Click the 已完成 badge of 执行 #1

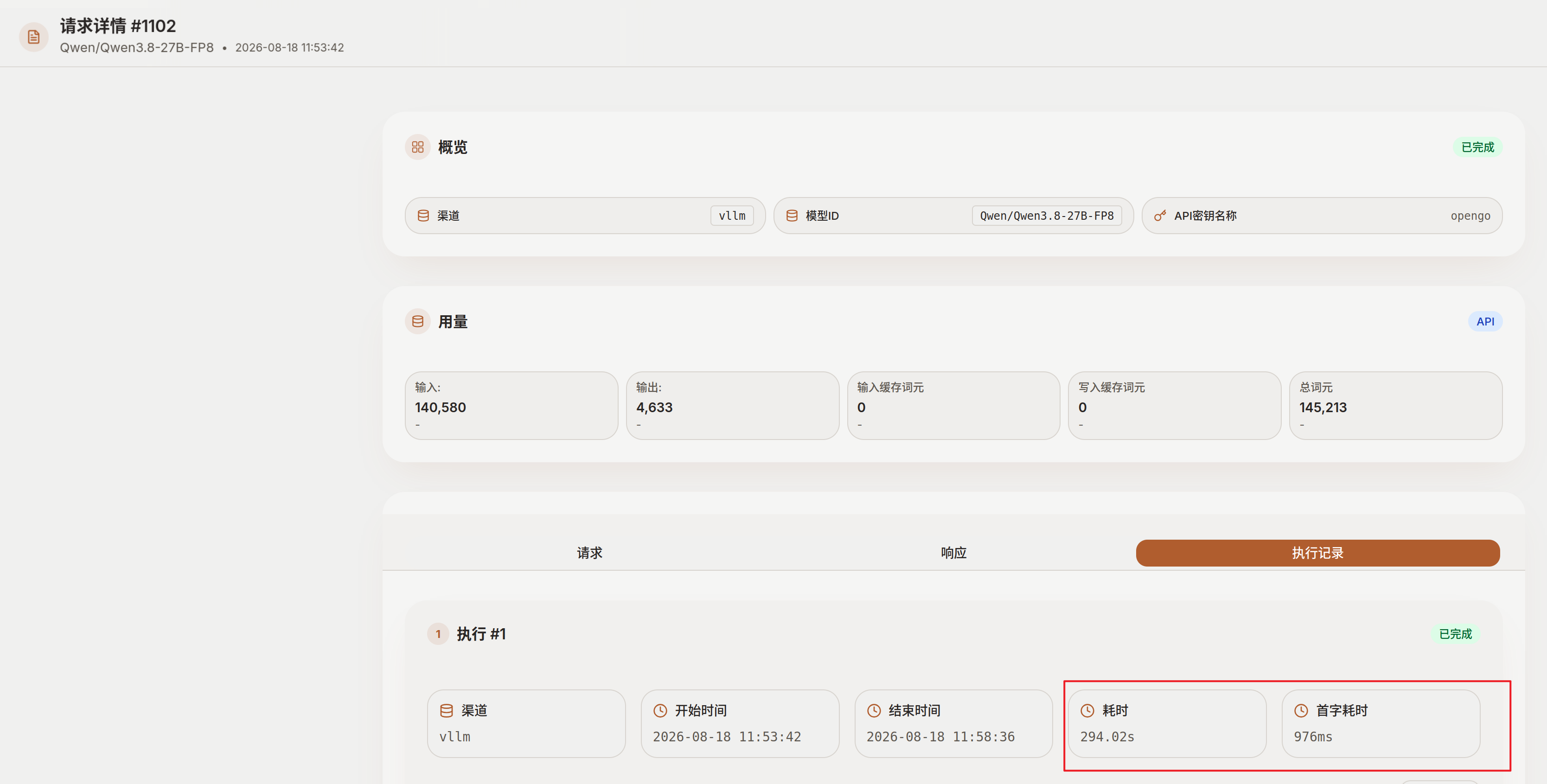[x=1456, y=634]
